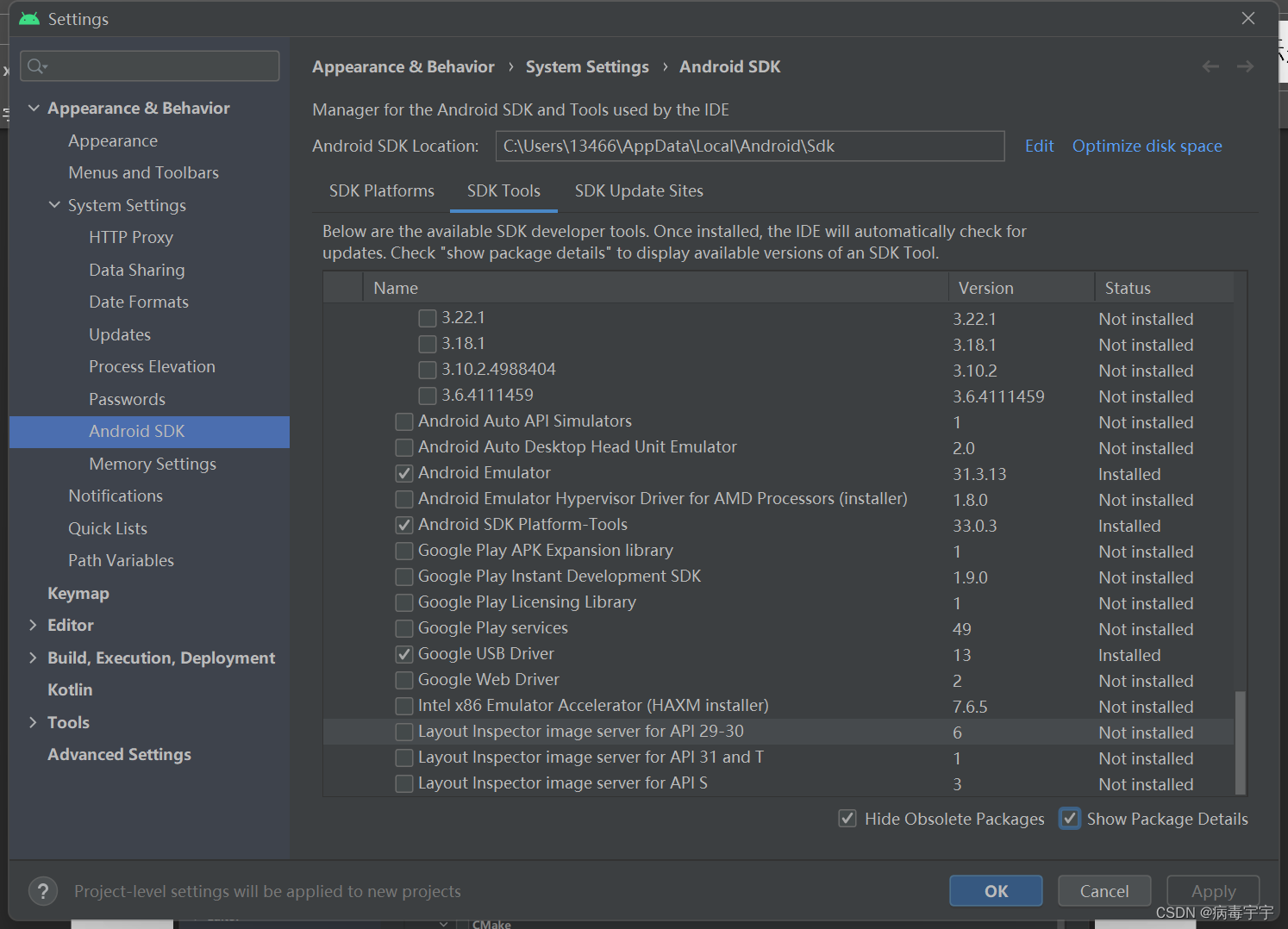
Task: Click the forward navigation arrow
Action: pyautogui.click(x=1245, y=66)
